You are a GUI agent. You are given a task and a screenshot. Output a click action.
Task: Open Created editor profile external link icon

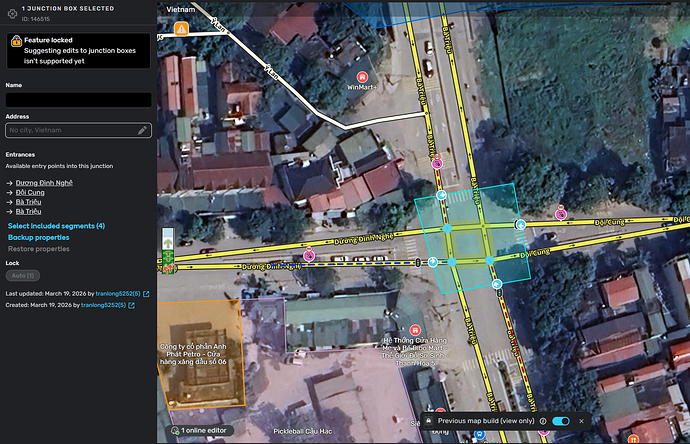tap(131, 305)
